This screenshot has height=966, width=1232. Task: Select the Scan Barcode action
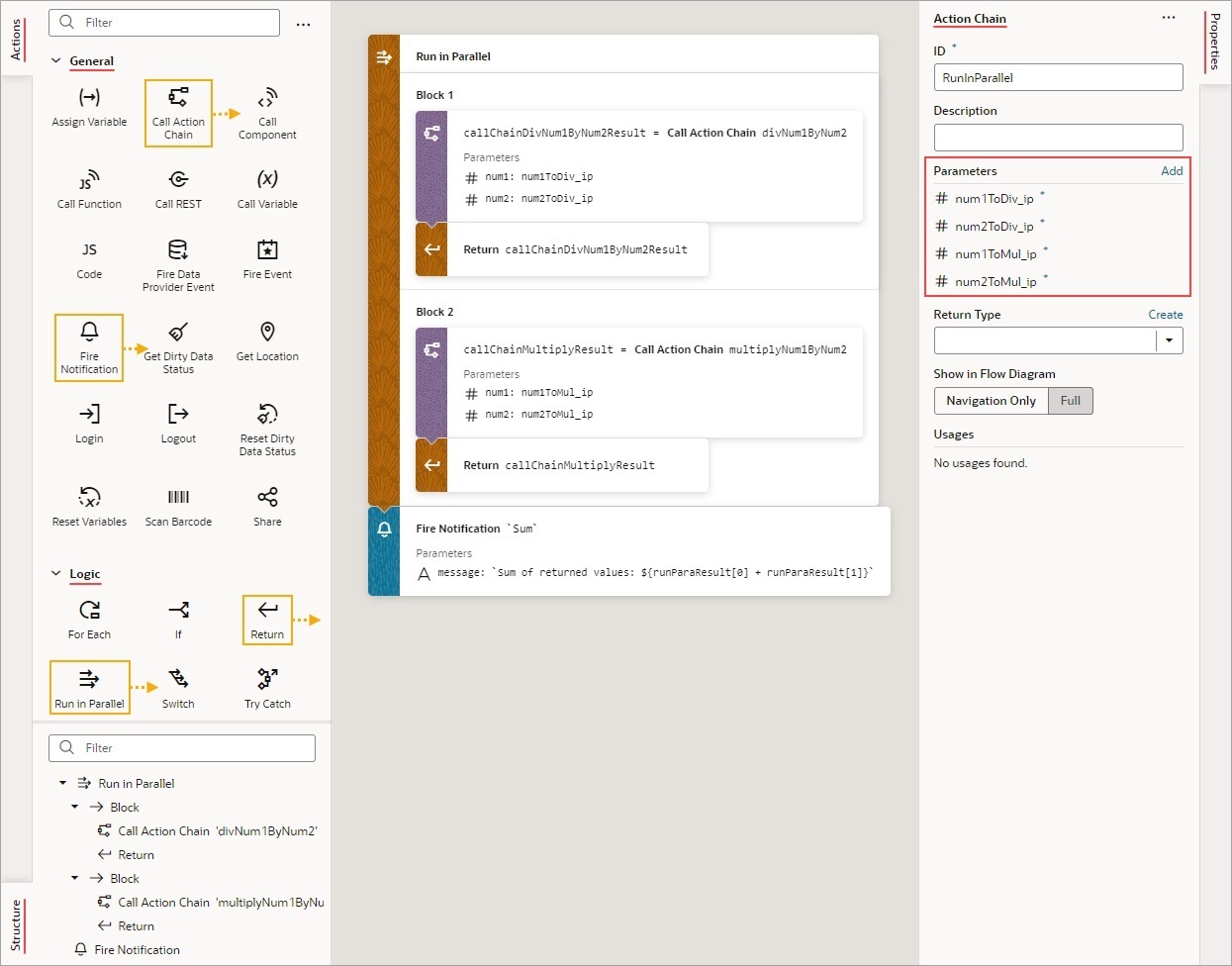[178, 507]
